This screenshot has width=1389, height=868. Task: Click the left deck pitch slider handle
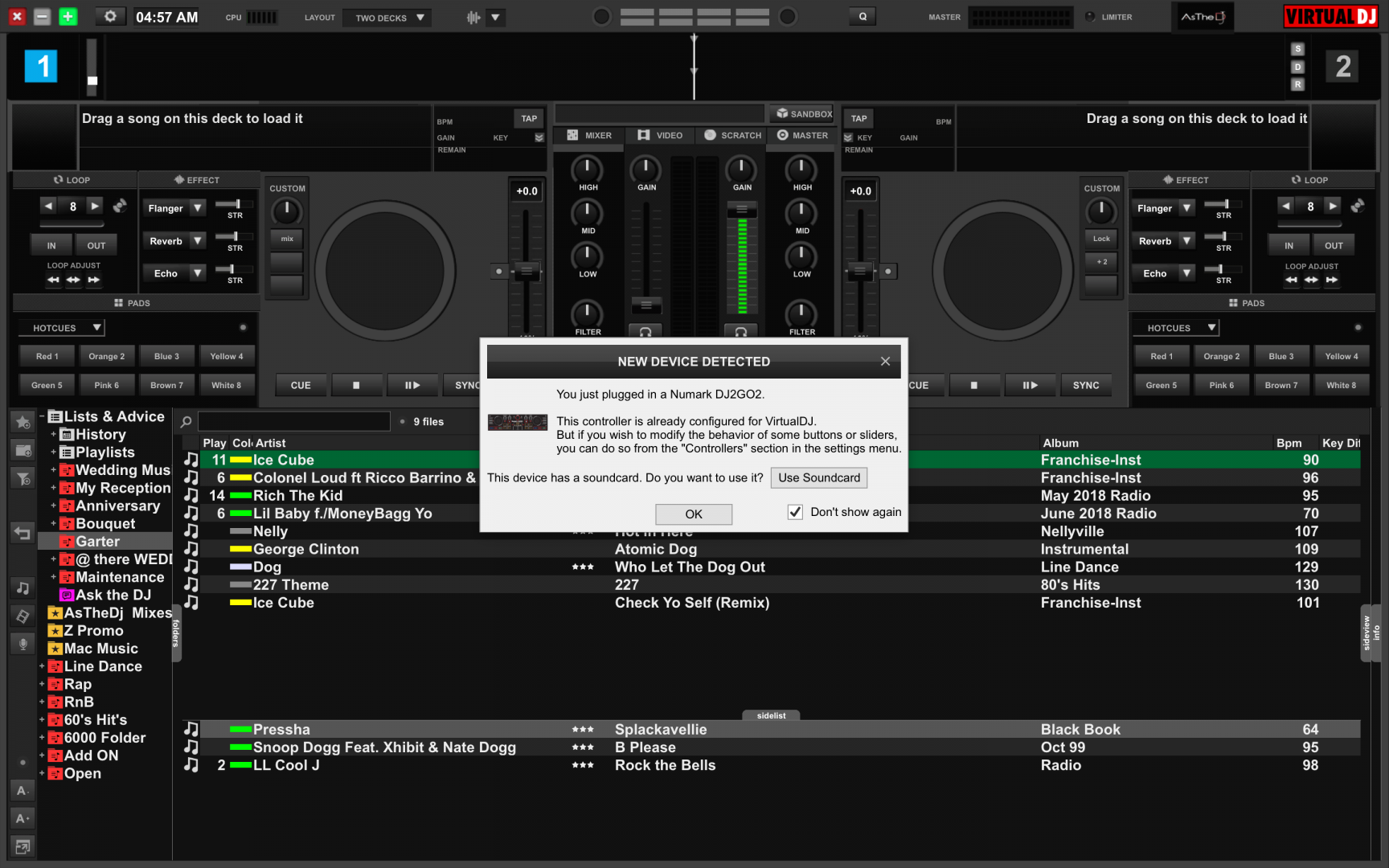(x=527, y=271)
